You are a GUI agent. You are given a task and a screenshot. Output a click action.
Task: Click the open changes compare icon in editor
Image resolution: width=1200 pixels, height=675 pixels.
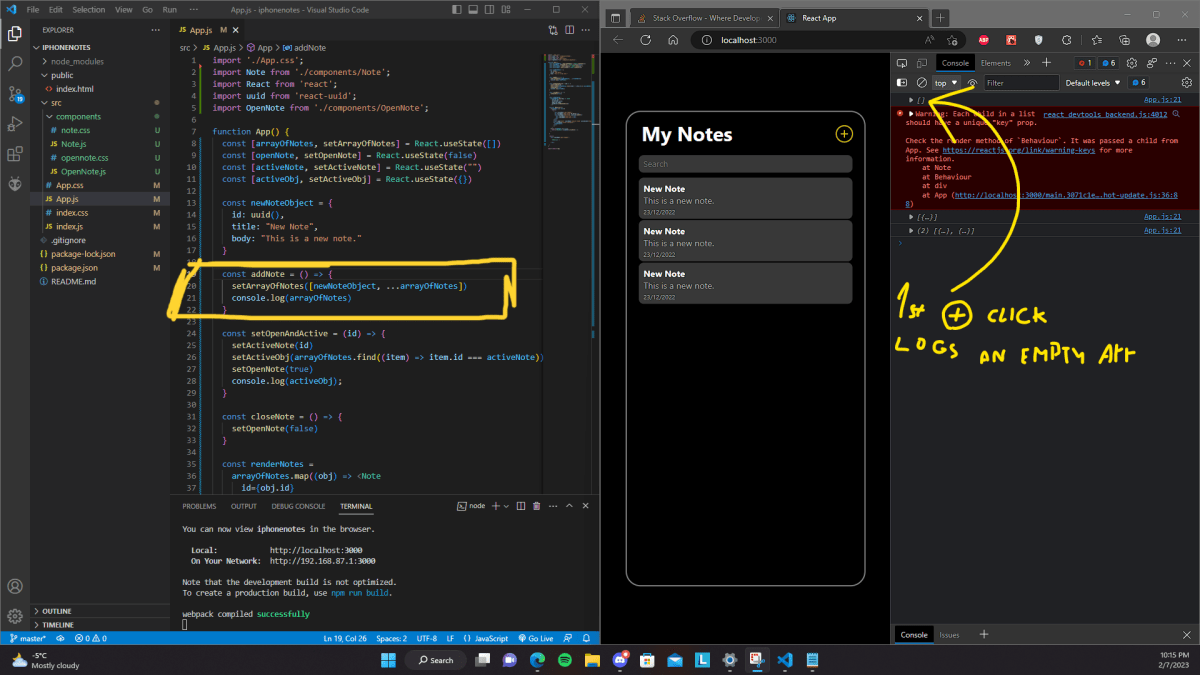(x=552, y=30)
